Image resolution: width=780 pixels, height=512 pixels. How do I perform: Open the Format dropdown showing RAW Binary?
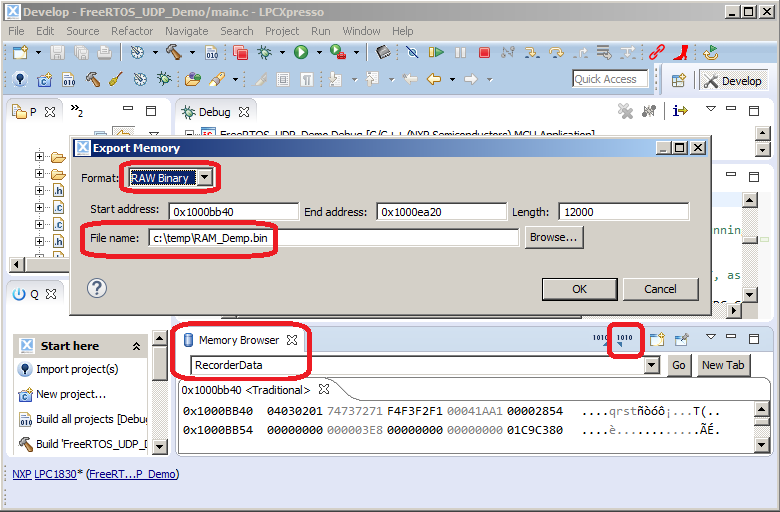tap(205, 178)
